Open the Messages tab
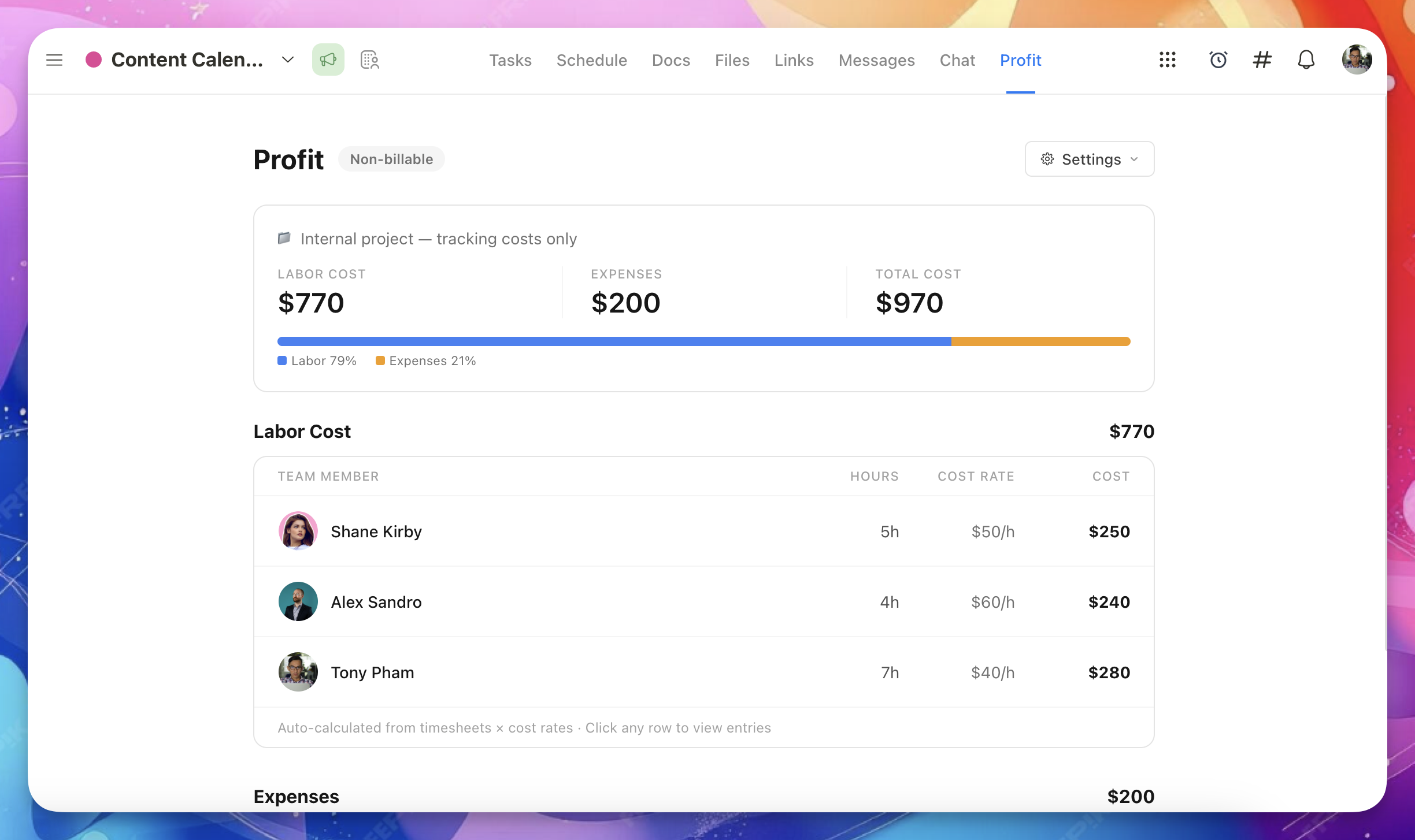Screen dimensions: 1415x840 876,60
